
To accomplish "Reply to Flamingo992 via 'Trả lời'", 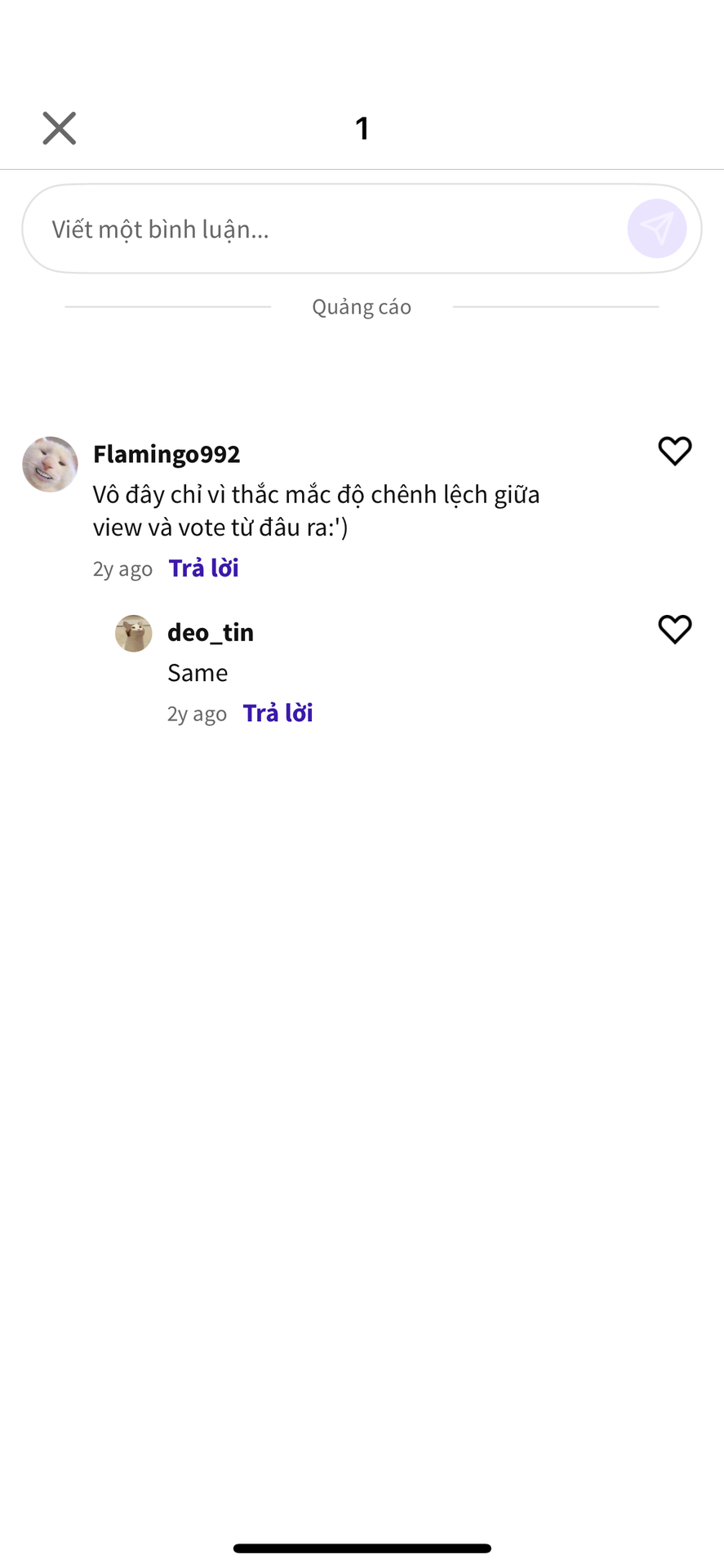I will click(x=204, y=568).
